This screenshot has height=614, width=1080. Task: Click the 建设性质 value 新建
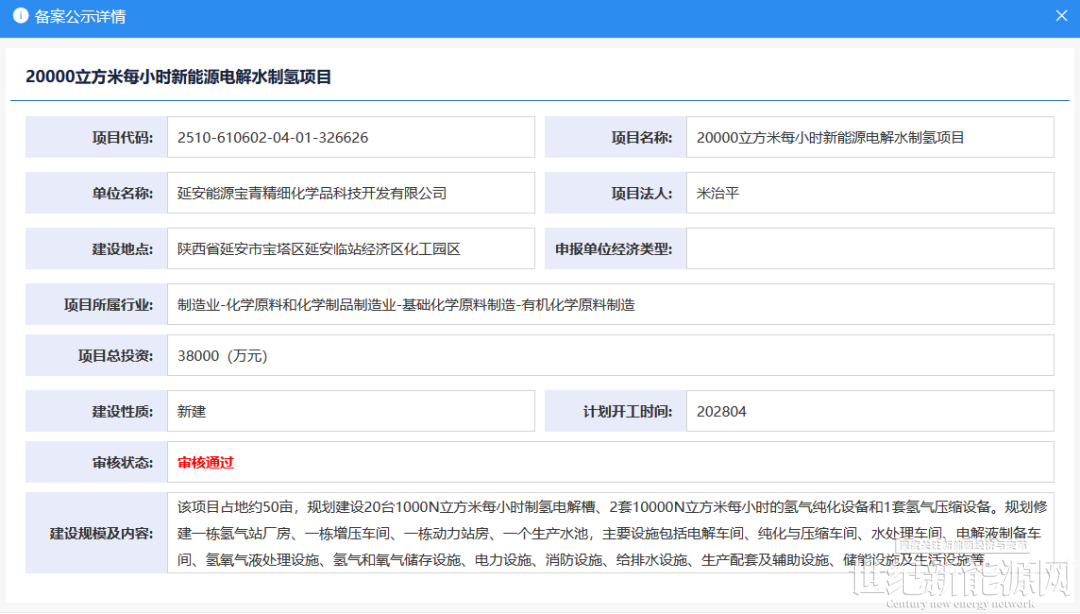[192, 411]
